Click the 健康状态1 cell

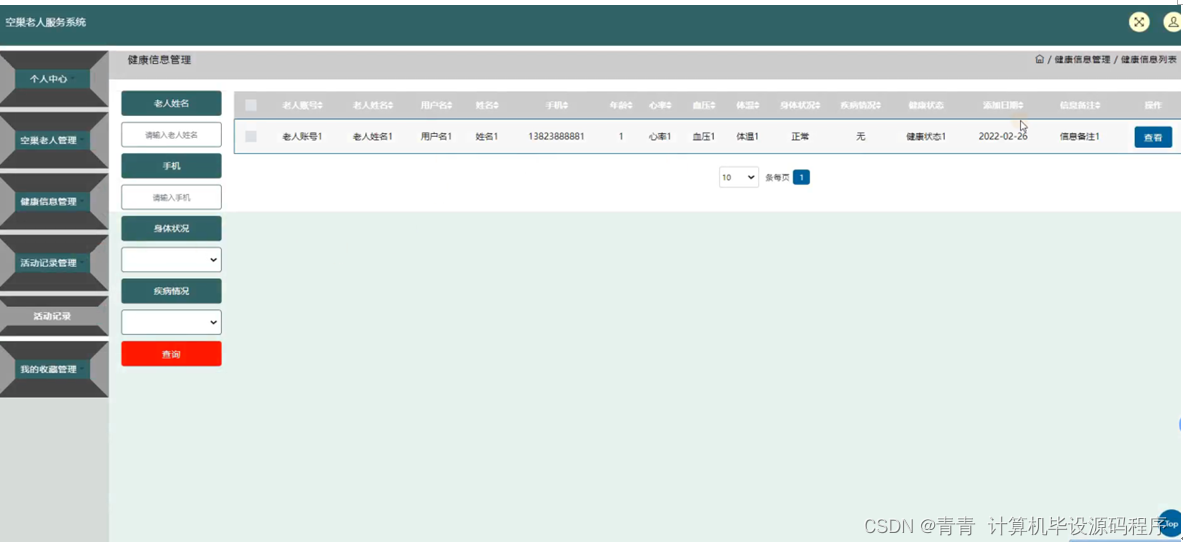(x=926, y=137)
